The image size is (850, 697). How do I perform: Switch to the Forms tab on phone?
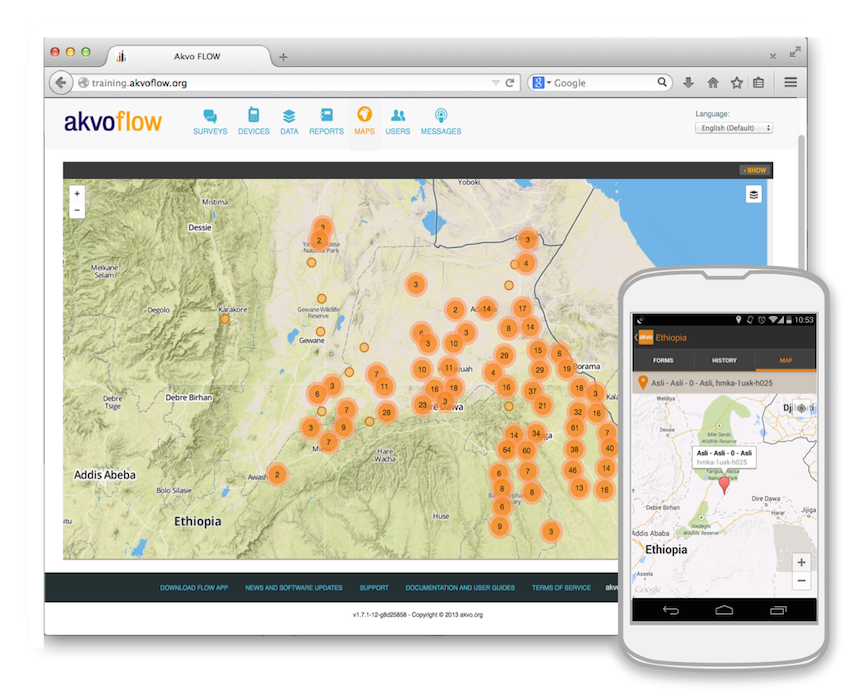(663, 360)
